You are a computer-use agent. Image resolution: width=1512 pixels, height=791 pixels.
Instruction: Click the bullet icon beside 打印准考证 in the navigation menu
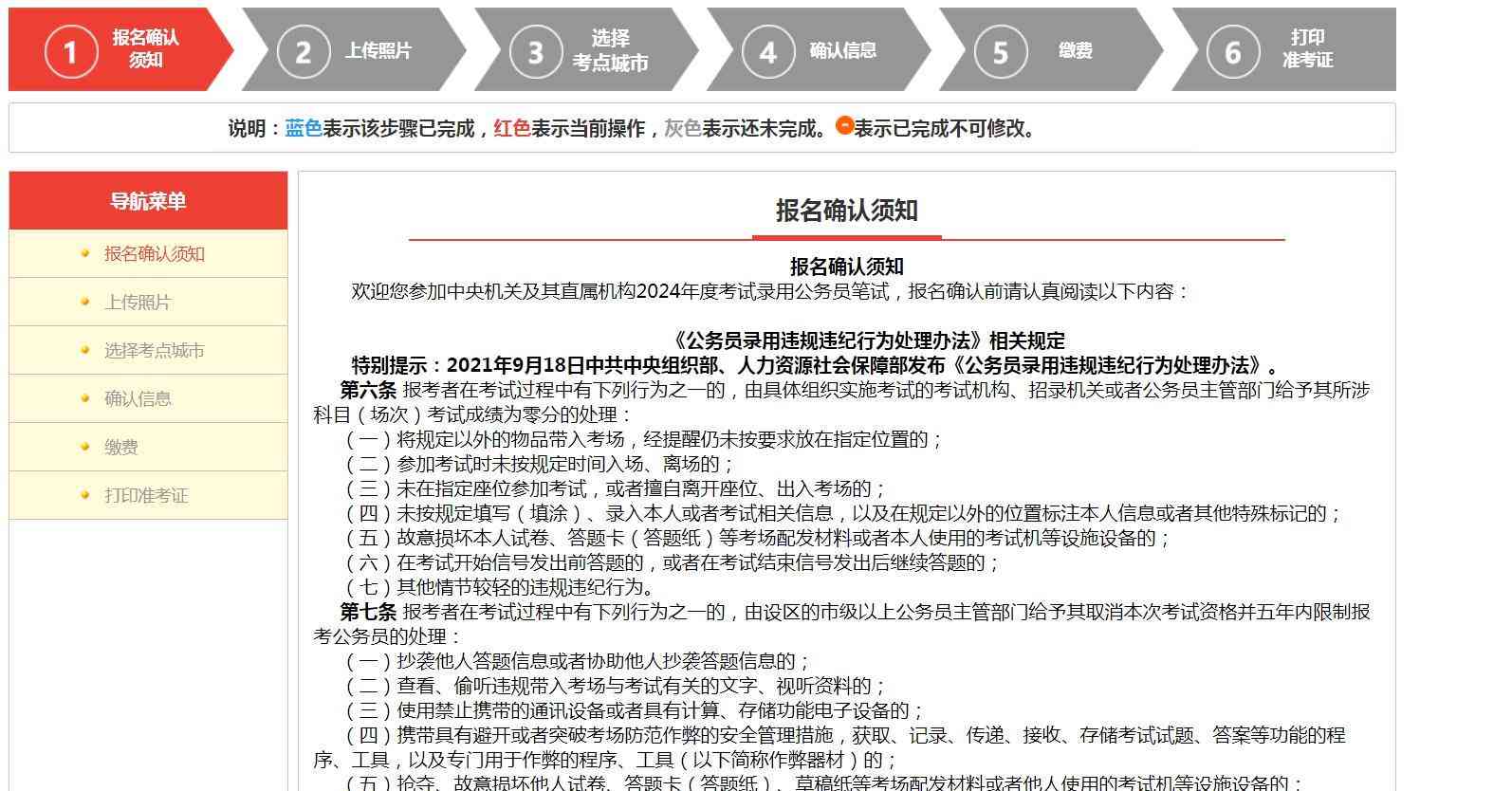85,495
